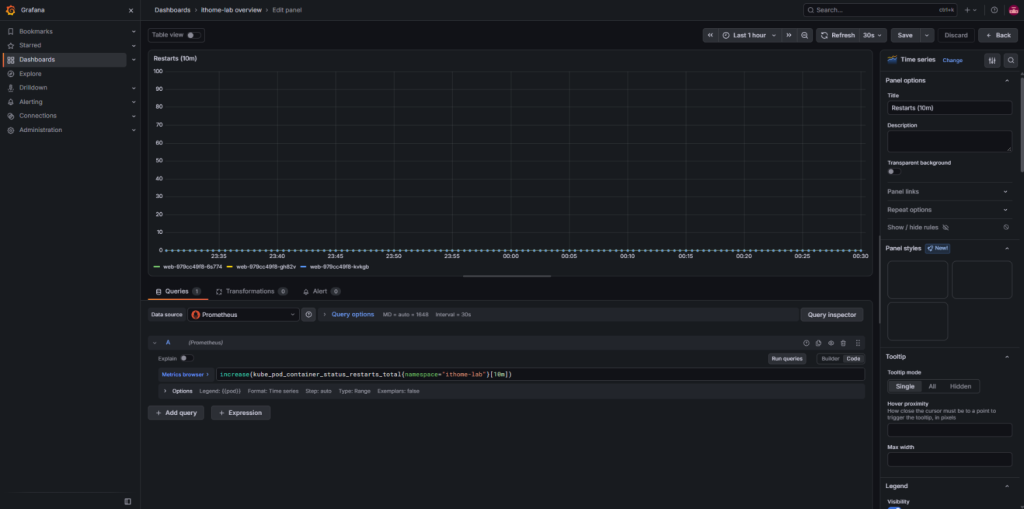The image size is (1024, 509).
Task: Click the Refresh button
Action: point(838,35)
